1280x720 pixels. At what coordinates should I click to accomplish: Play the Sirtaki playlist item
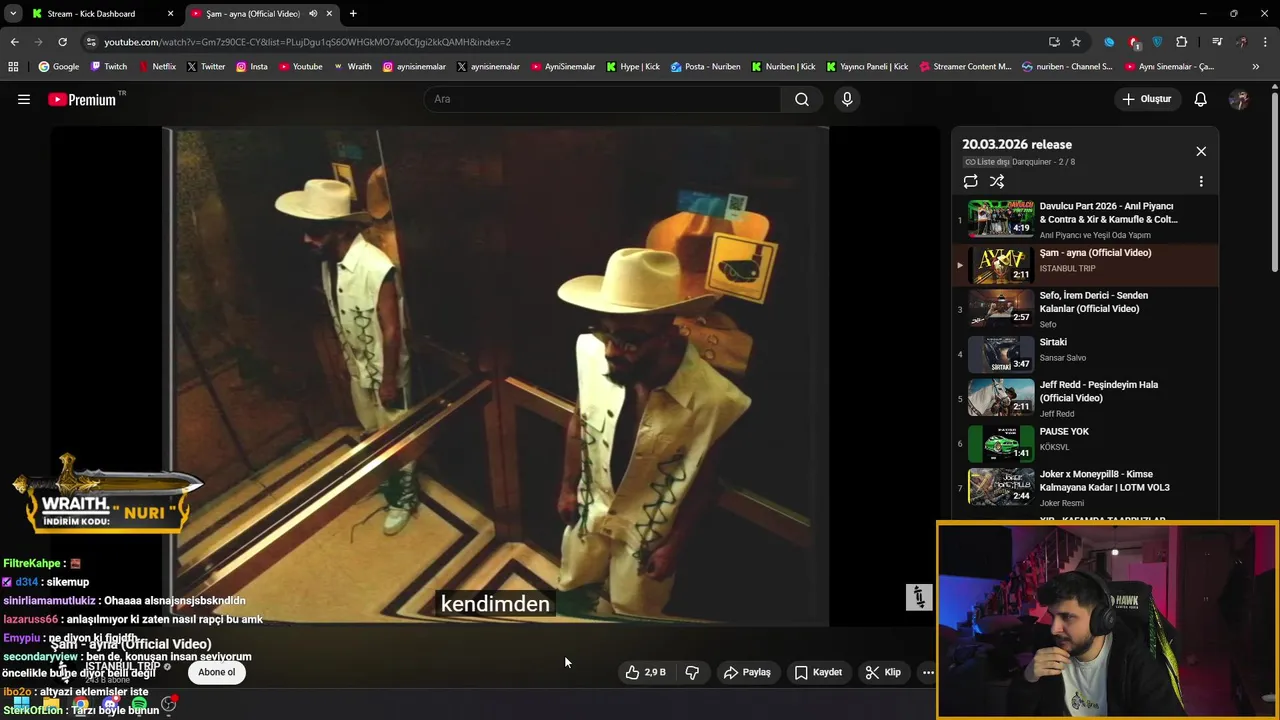(x=1084, y=354)
